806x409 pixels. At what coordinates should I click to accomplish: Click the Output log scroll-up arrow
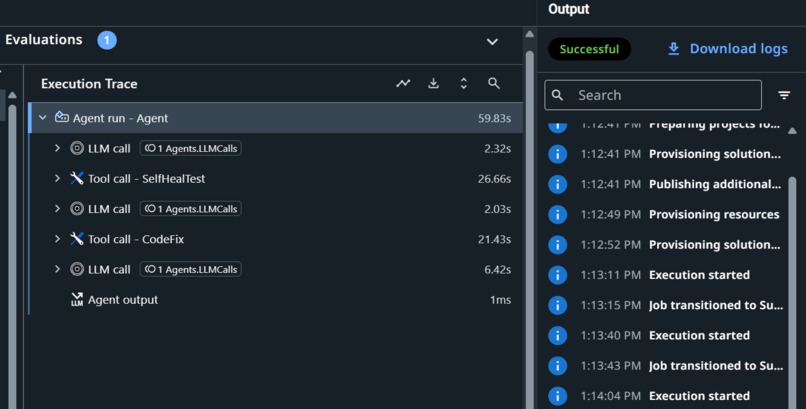coord(793,131)
